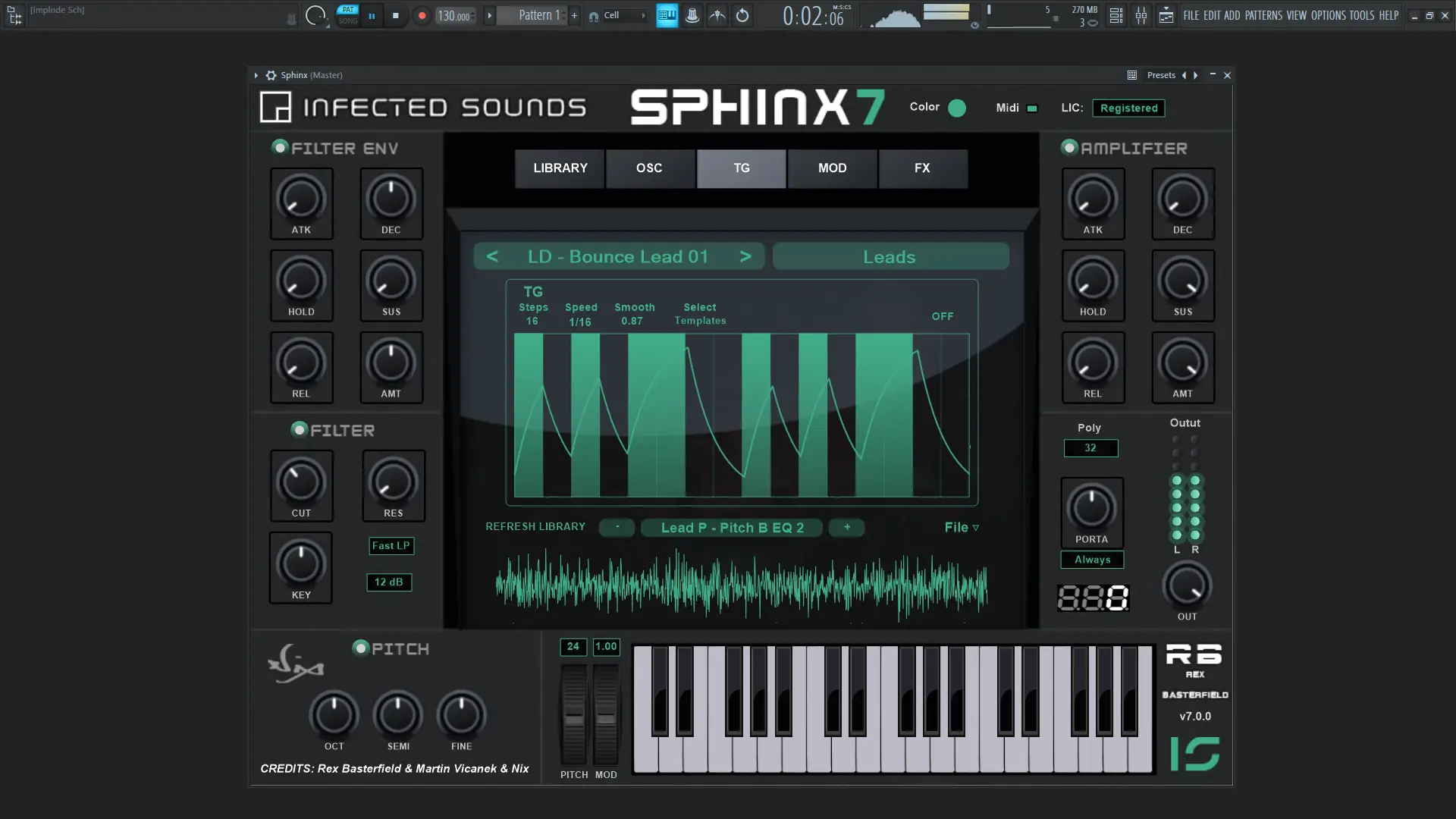This screenshot has width=1456, height=819.
Task: Disable the Amplifier section toggle
Action: (x=1069, y=148)
